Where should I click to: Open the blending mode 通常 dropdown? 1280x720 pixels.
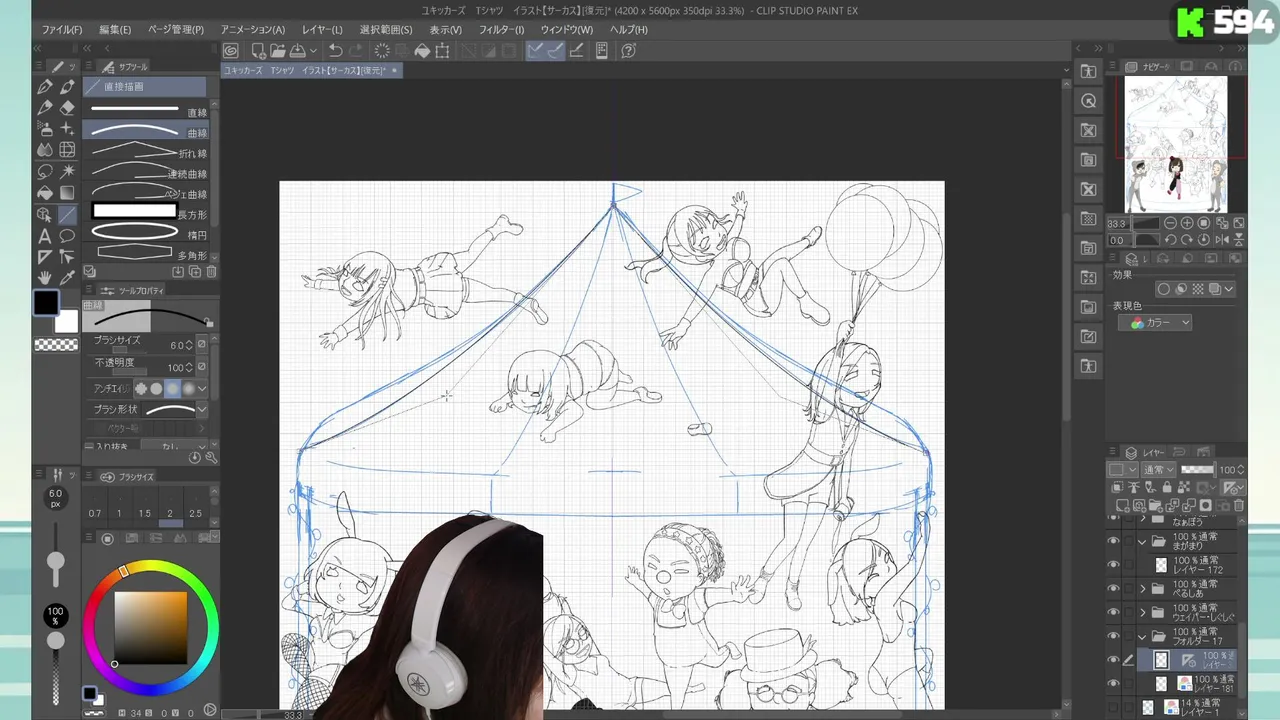click(1159, 470)
